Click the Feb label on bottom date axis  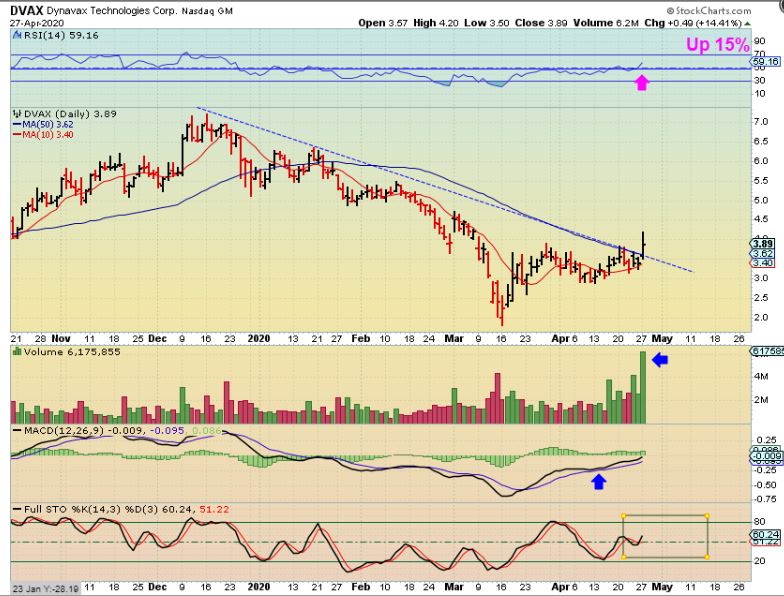360,586
